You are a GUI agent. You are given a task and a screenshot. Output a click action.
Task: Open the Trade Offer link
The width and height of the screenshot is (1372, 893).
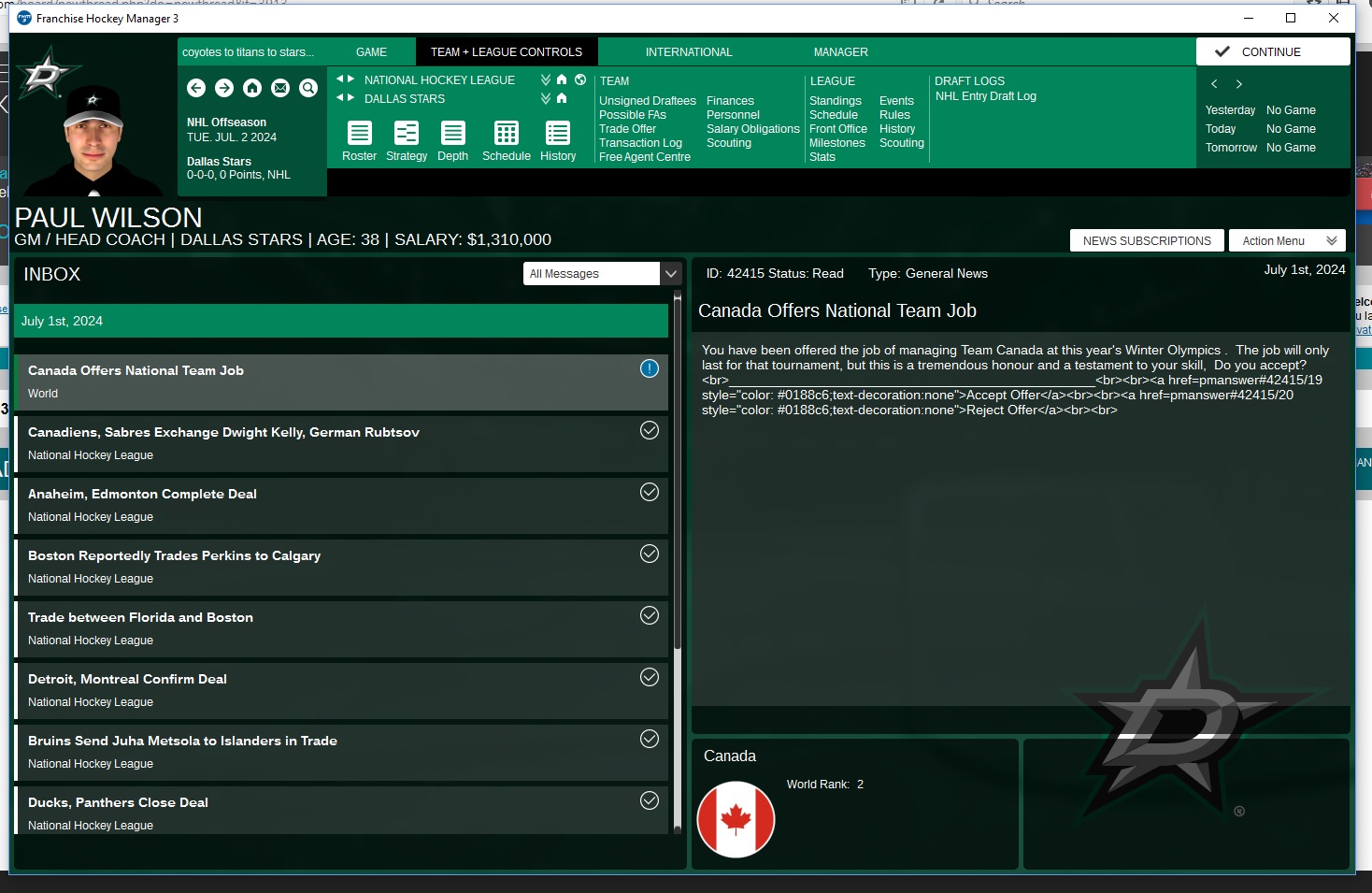point(627,129)
